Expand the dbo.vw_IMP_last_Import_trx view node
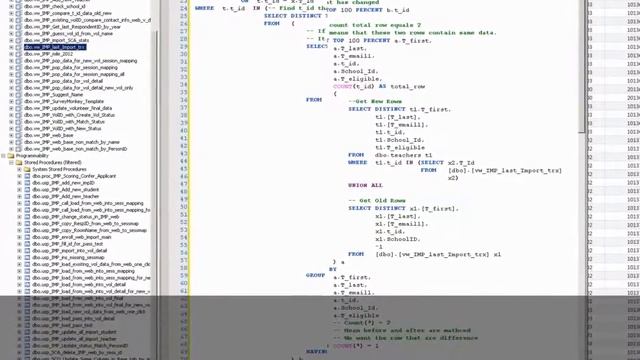640x360 pixels. click(x=11, y=47)
